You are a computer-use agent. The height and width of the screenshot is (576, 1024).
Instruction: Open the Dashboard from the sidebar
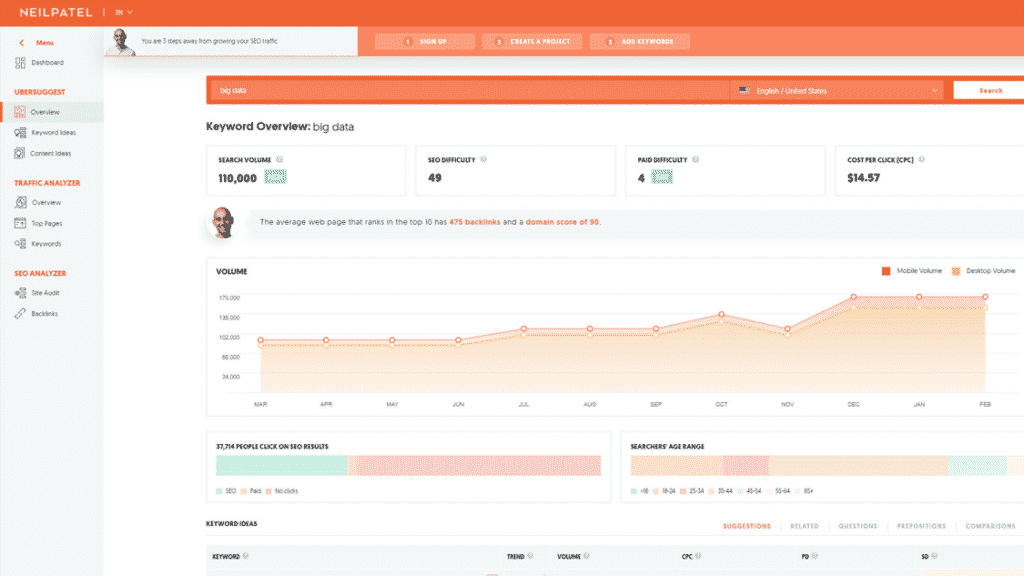[x=47, y=62]
